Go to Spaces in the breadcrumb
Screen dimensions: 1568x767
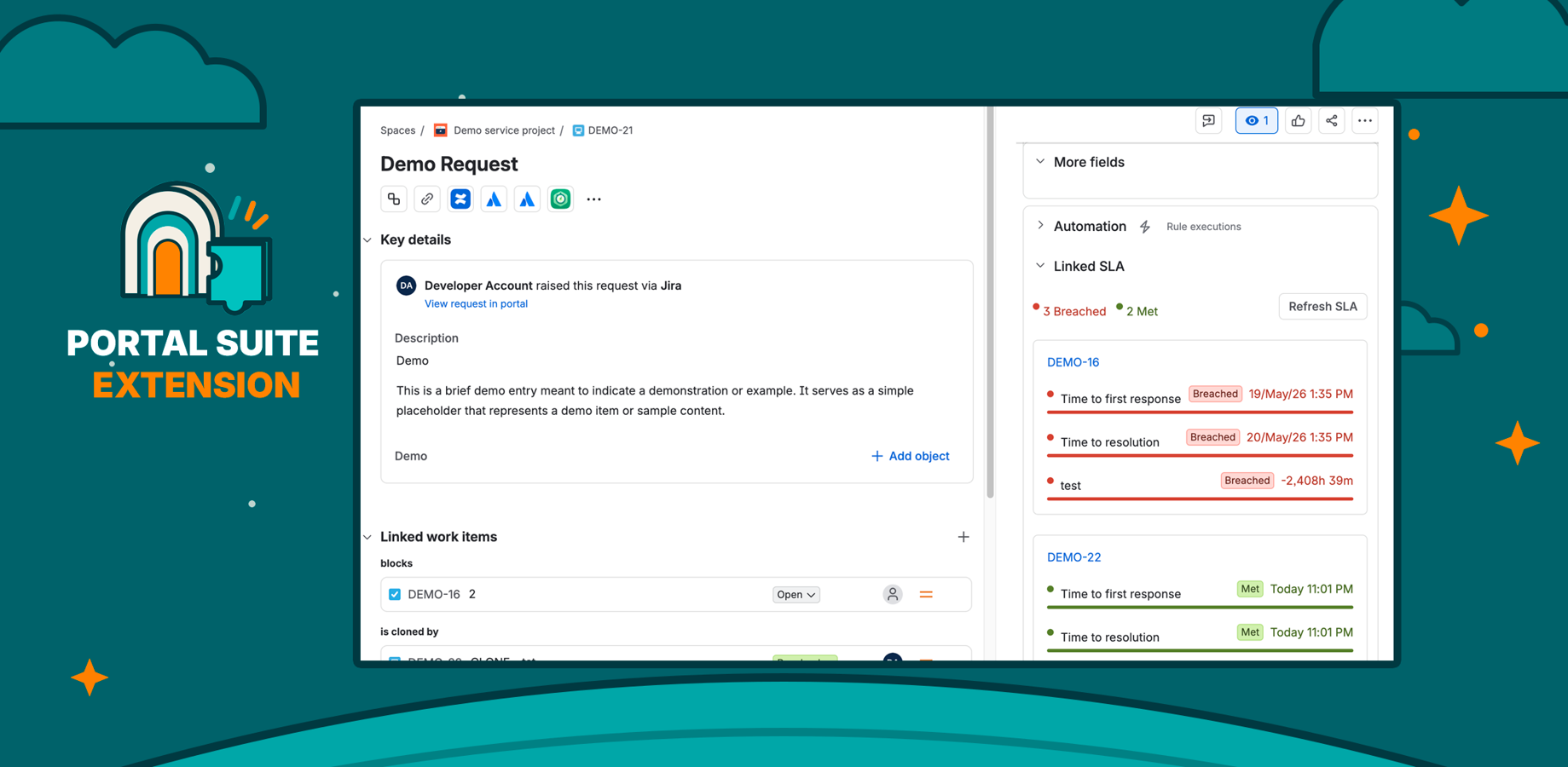click(397, 130)
